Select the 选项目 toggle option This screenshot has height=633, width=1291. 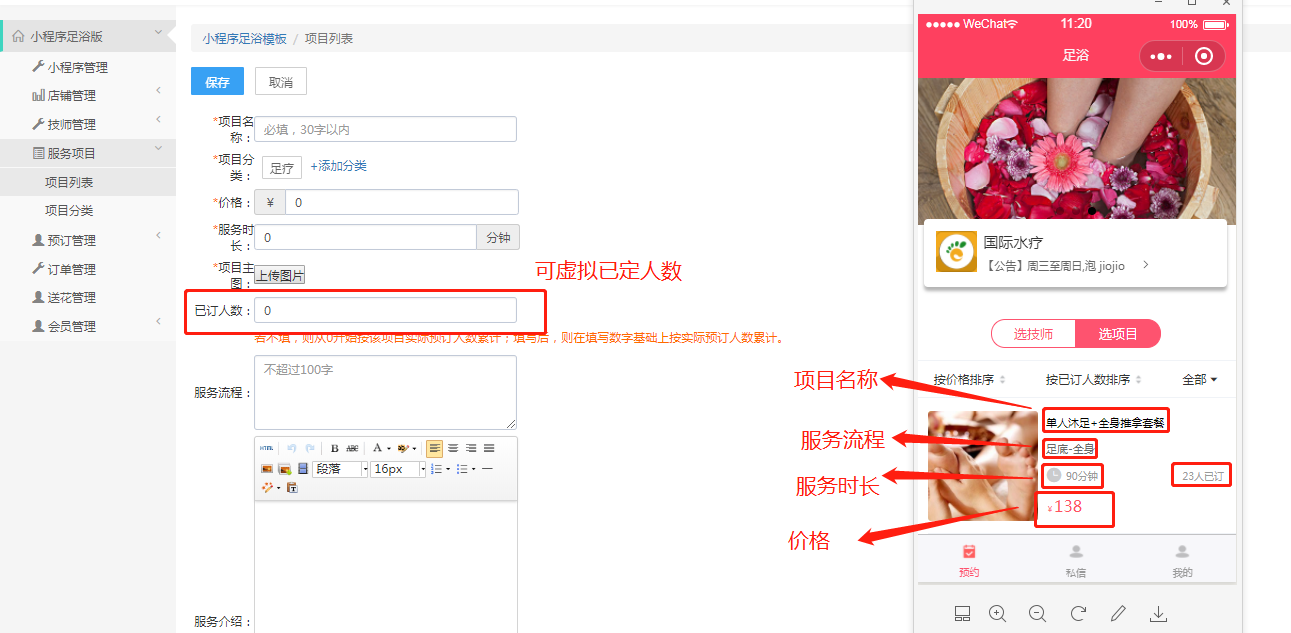click(1117, 334)
